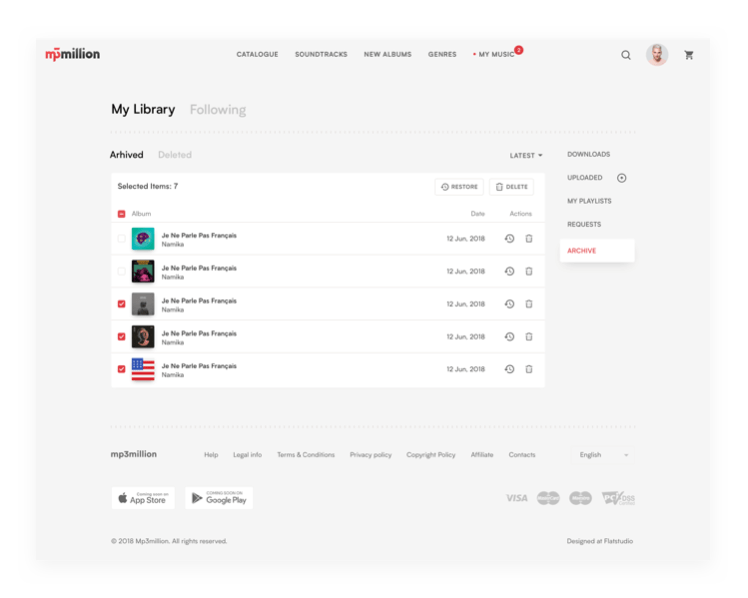Click trash icon in first album row
This screenshot has height=598, width=748.
tap(529, 239)
